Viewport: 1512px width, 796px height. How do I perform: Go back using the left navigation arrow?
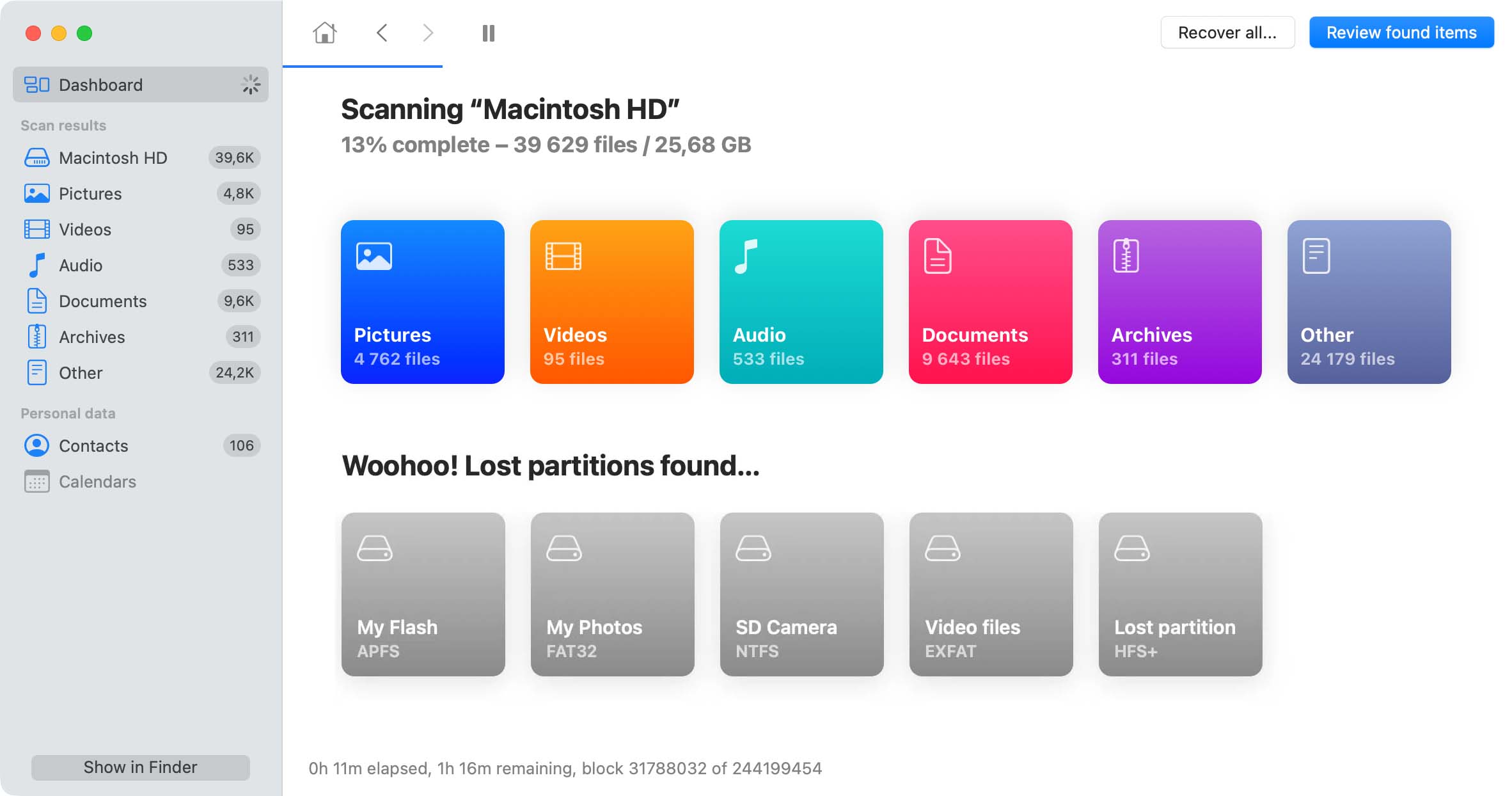pos(382,33)
